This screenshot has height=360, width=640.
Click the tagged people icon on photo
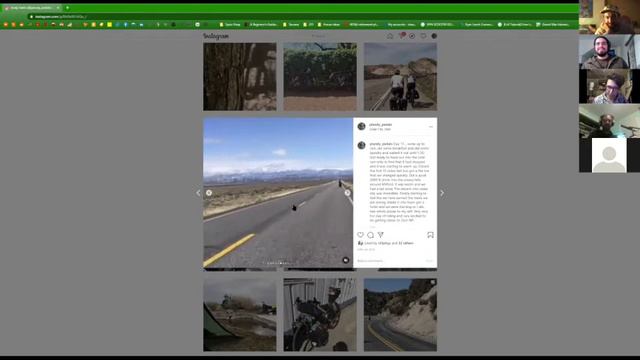click(x=346, y=260)
